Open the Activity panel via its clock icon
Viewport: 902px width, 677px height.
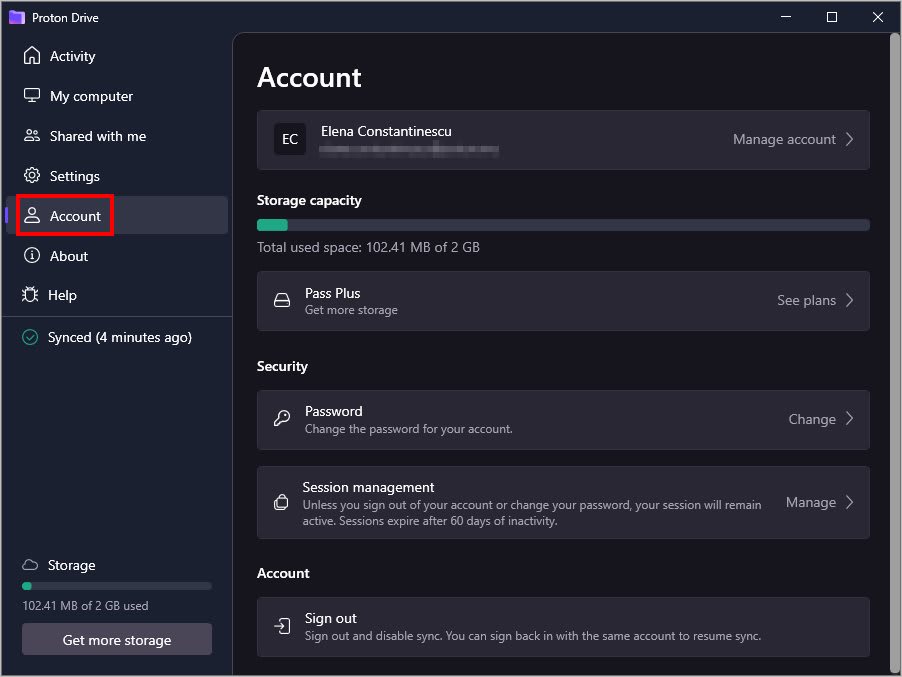(x=32, y=56)
